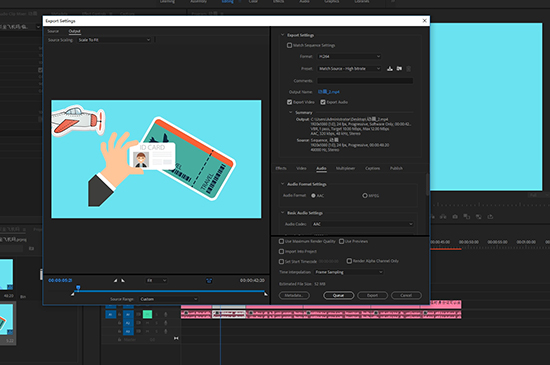Click the Save Preset icon beside Preset
Screen dimensions: 550x365
click(x=390, y=69)
